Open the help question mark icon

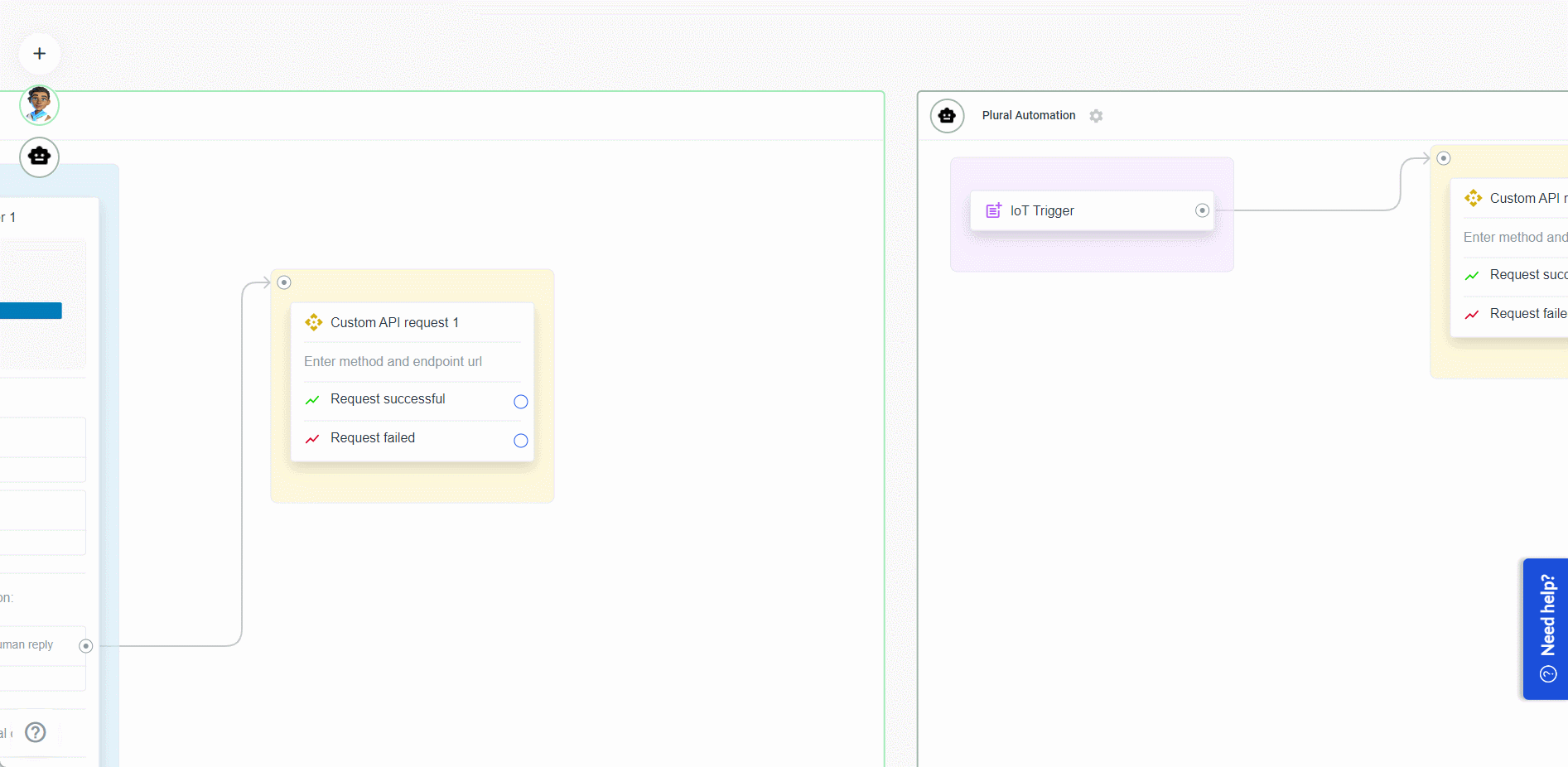(x=36, y=732)
